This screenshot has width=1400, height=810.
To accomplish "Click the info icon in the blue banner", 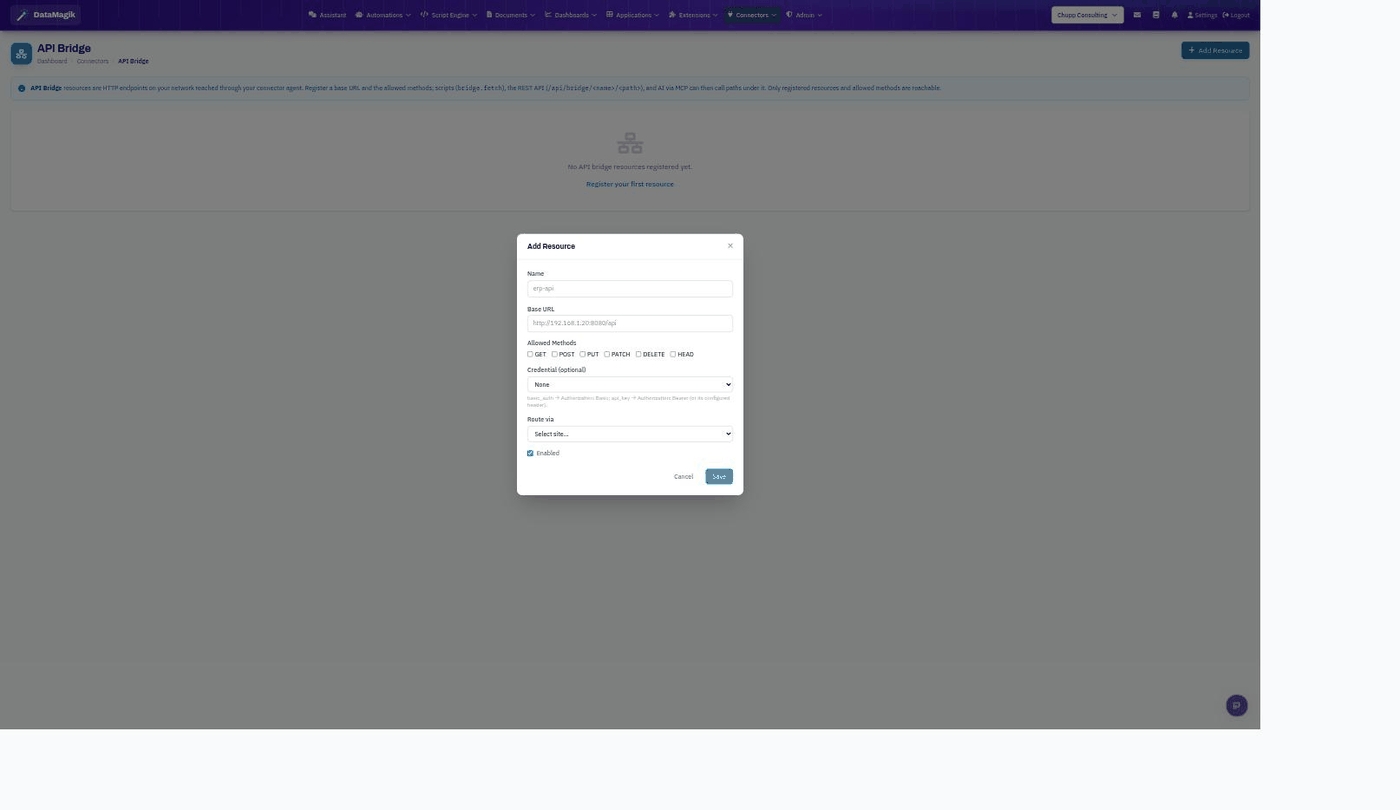I will point(22,88).
